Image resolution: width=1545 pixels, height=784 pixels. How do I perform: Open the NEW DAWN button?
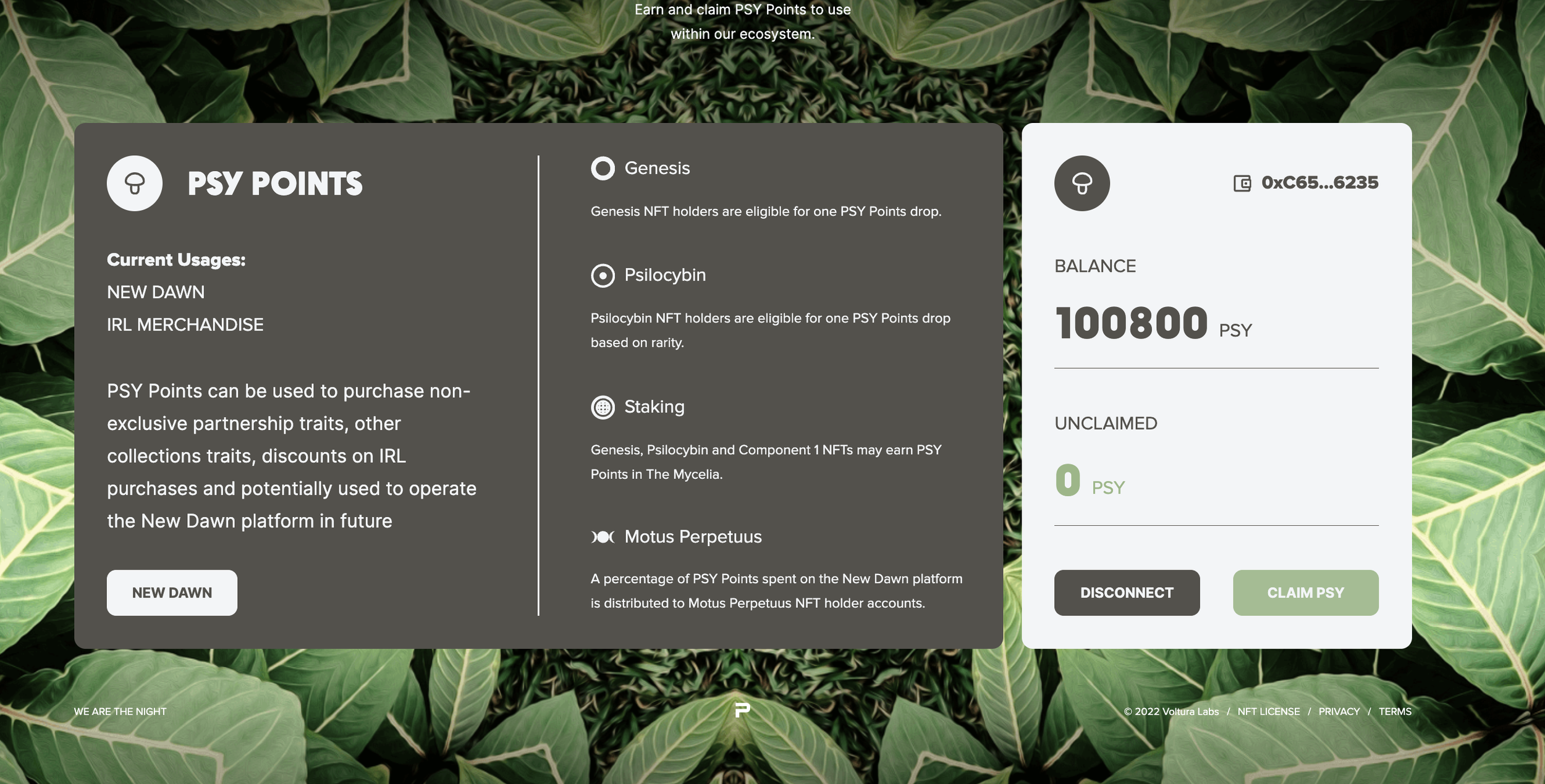[172, 592]
